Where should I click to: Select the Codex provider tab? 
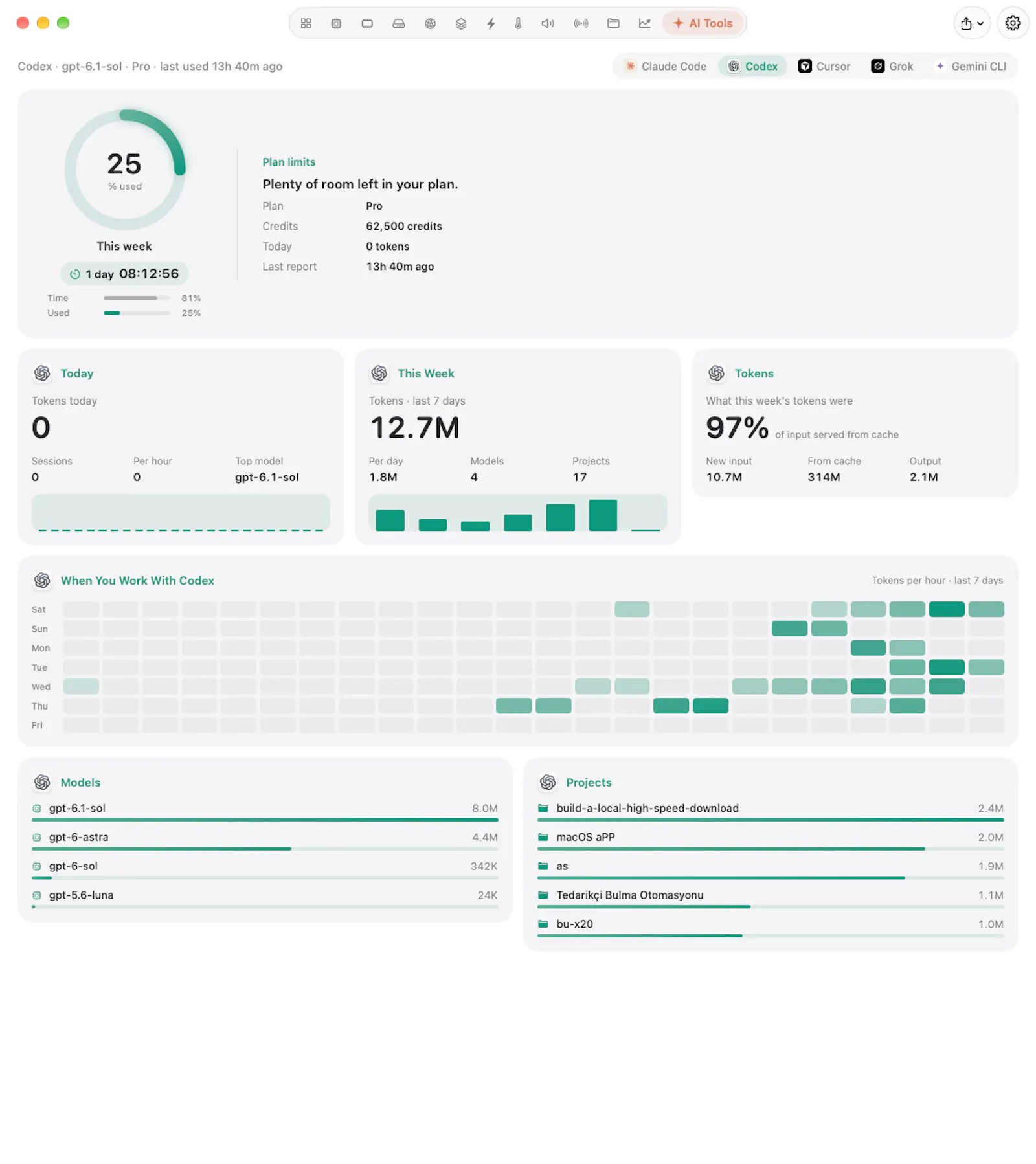(752, 66)
